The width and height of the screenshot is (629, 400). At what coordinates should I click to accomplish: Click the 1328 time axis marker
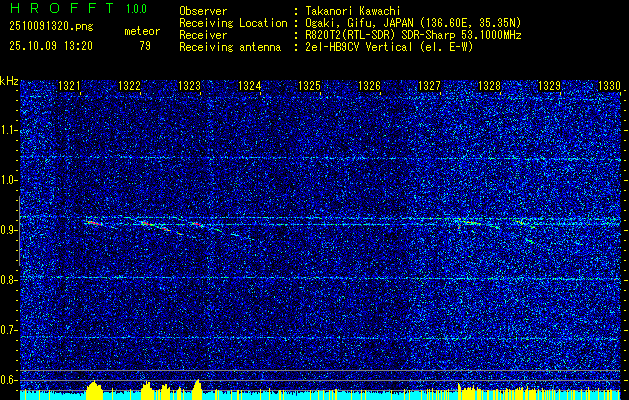coord(489,85)
